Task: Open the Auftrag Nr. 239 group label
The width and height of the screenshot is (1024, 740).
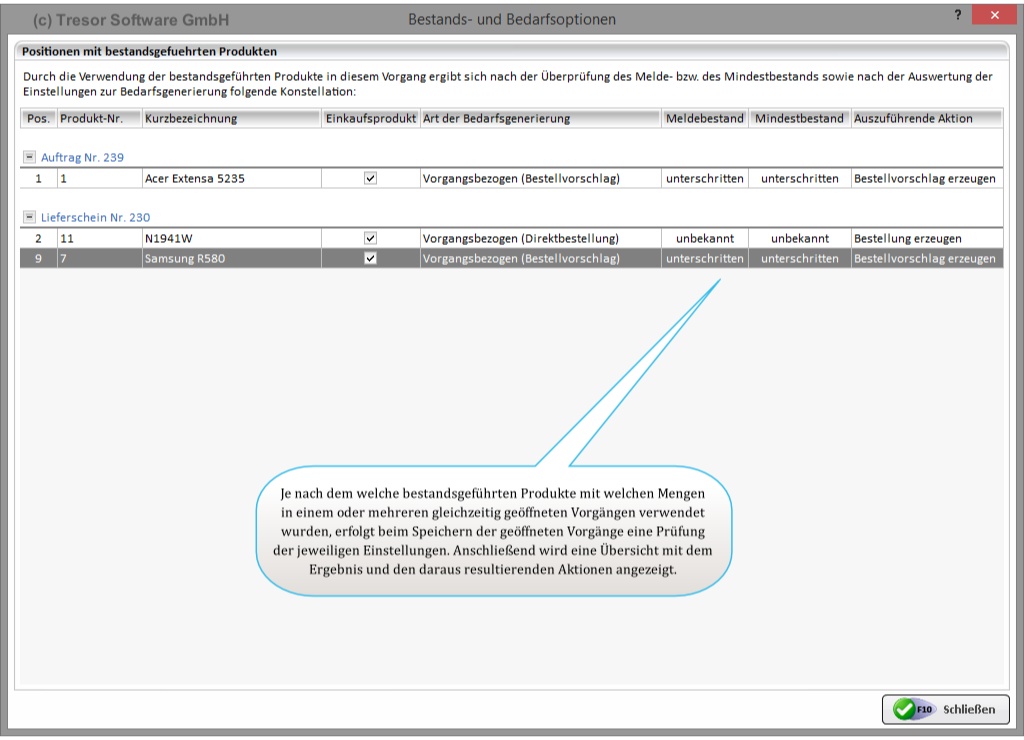Action: tap(82, 158)
